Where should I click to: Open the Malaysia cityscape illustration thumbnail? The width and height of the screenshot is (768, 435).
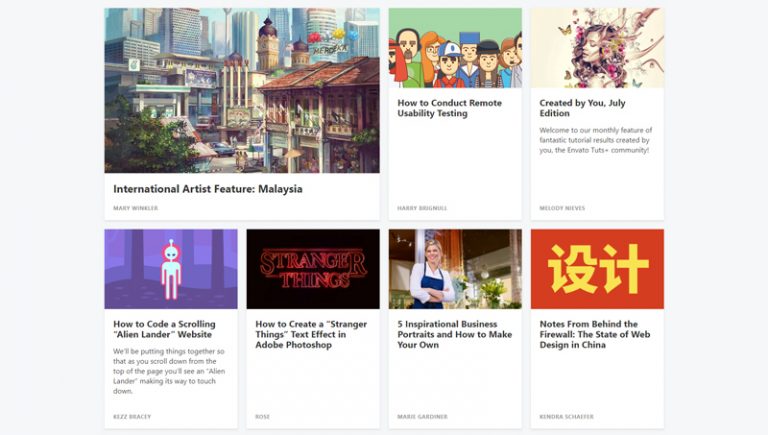[x=242, y=90]
